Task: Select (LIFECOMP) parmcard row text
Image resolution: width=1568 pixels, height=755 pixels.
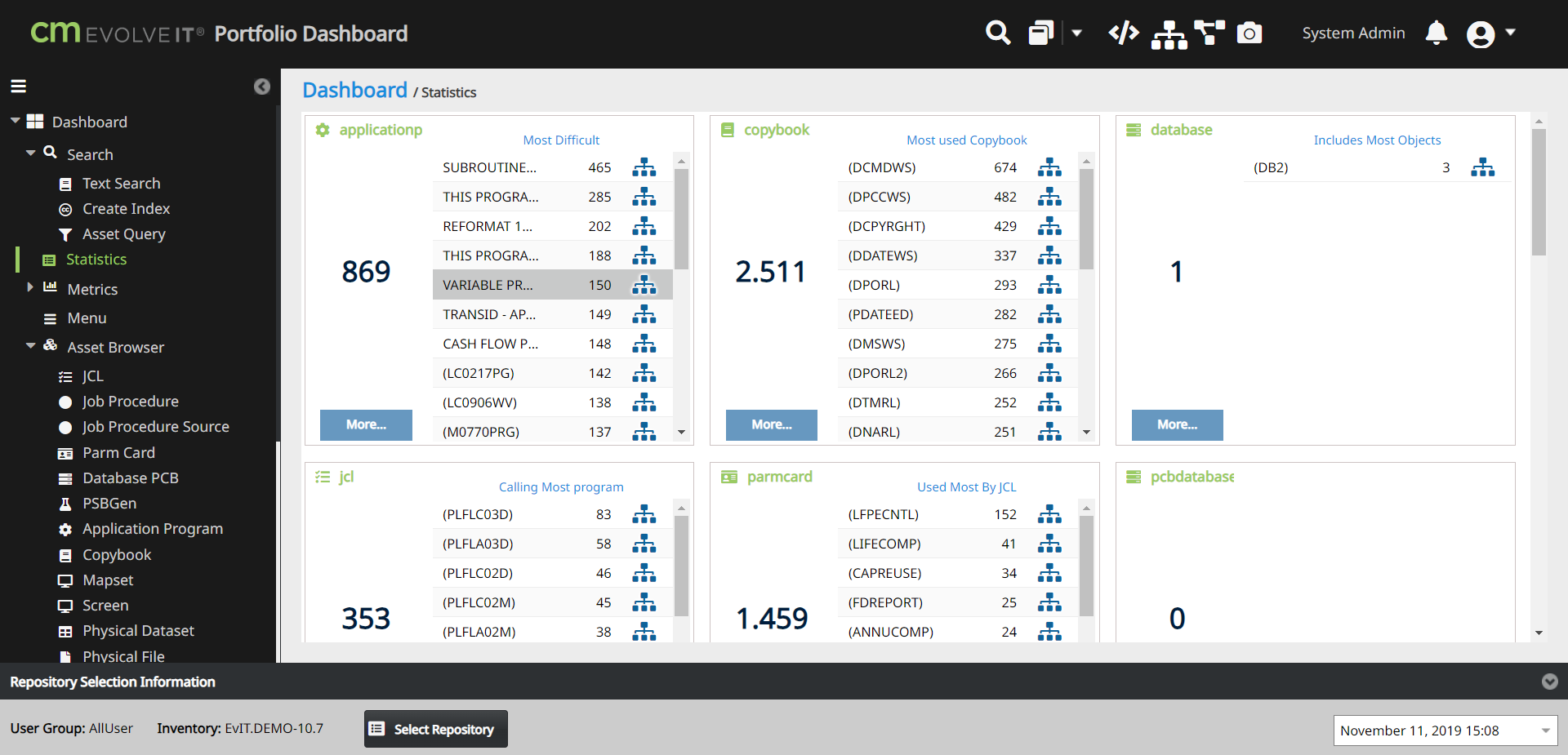Action: point(884,544)
